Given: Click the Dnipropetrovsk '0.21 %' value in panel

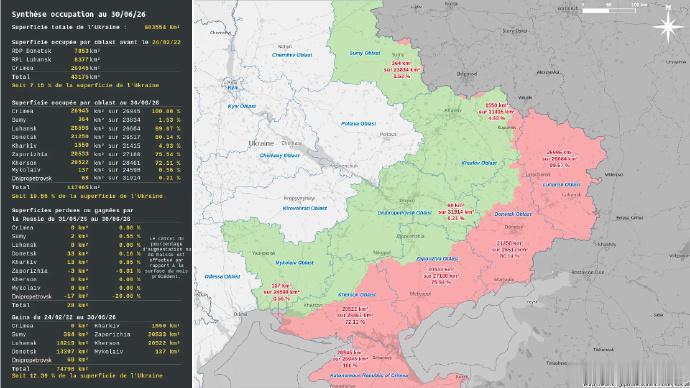Looking at the screenshot, I should pos(169,178).
